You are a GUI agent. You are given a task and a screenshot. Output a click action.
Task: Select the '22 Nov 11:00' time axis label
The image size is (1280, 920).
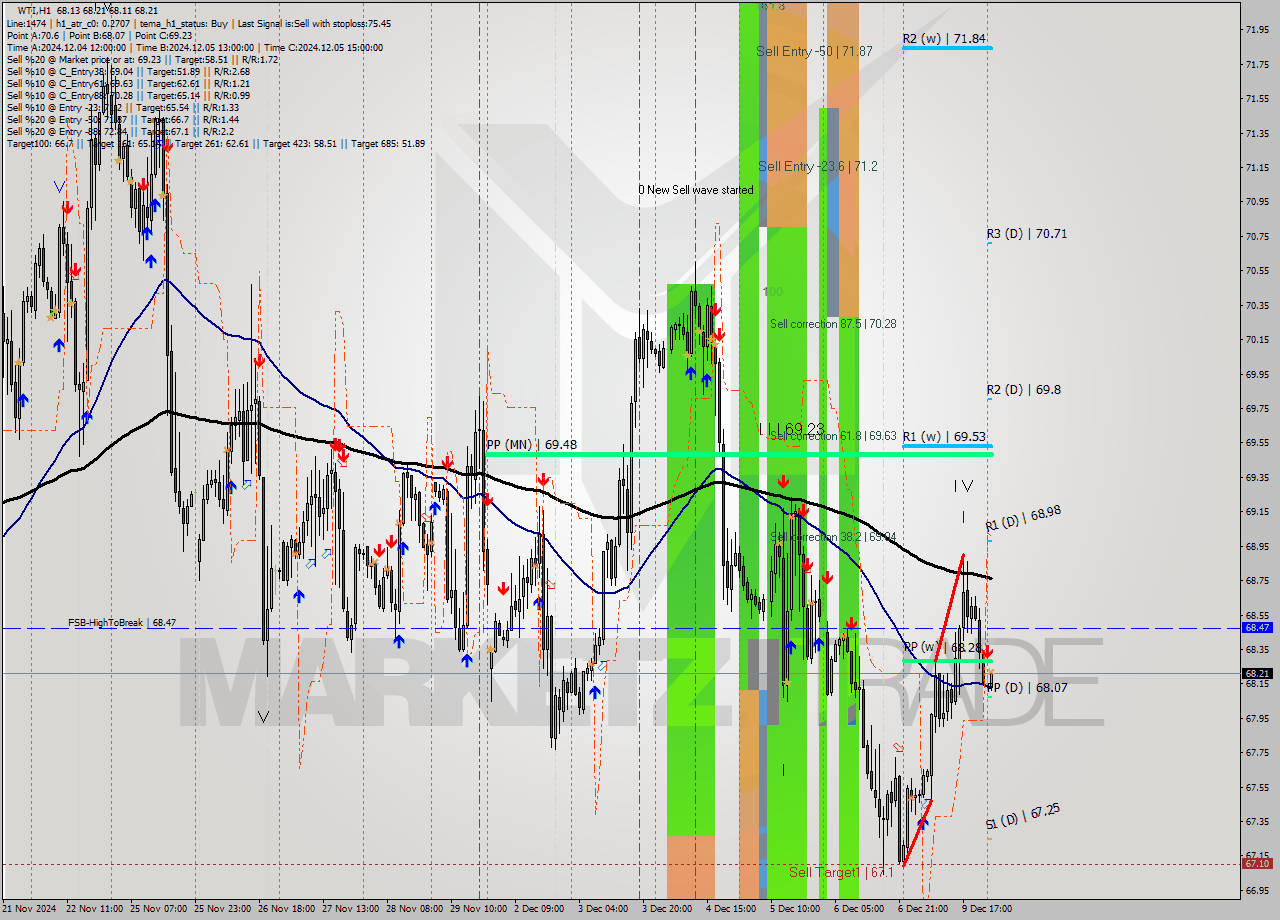95,909
